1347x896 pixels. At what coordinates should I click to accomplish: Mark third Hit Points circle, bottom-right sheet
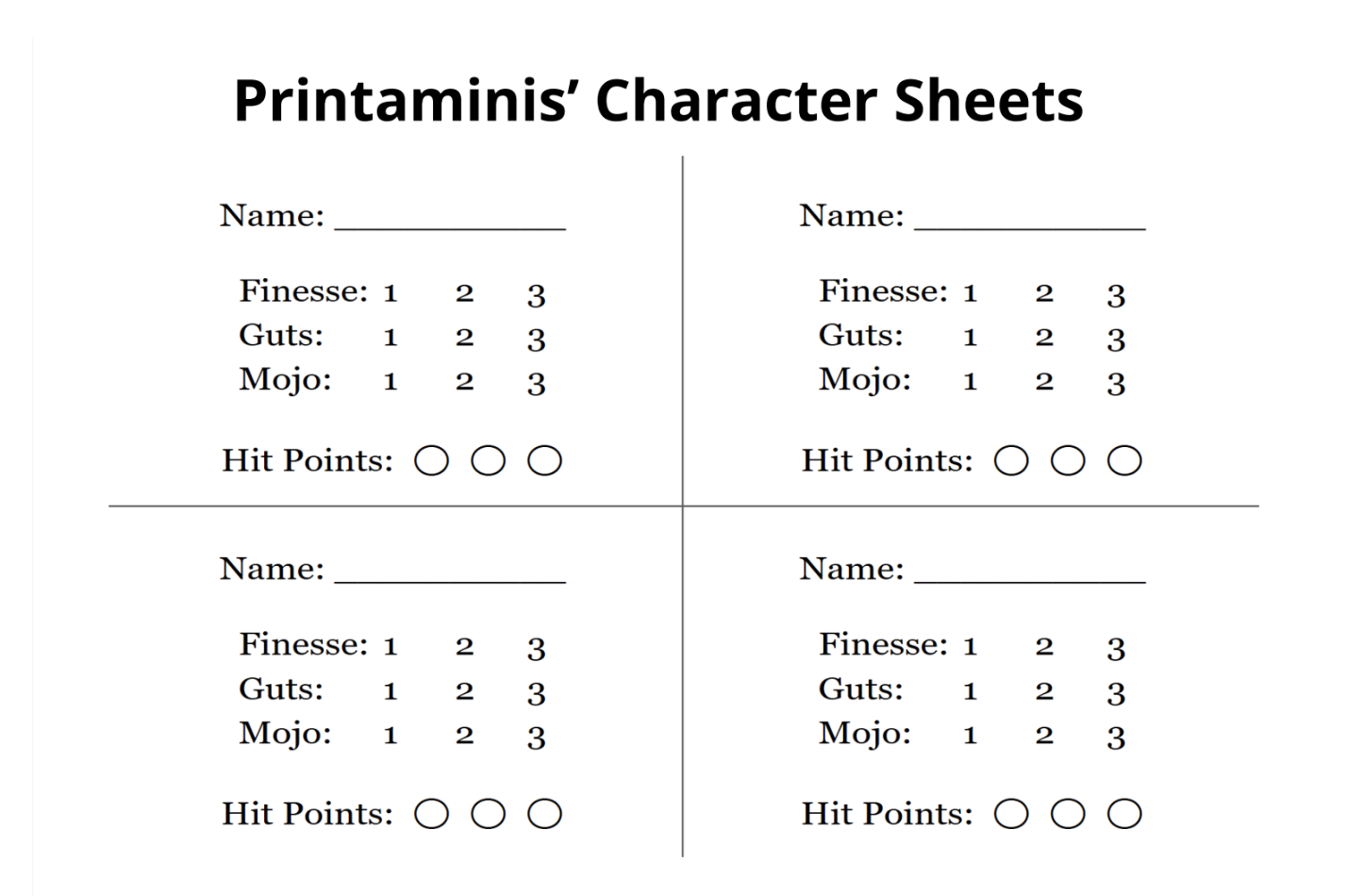click(x=1124, y=814)
